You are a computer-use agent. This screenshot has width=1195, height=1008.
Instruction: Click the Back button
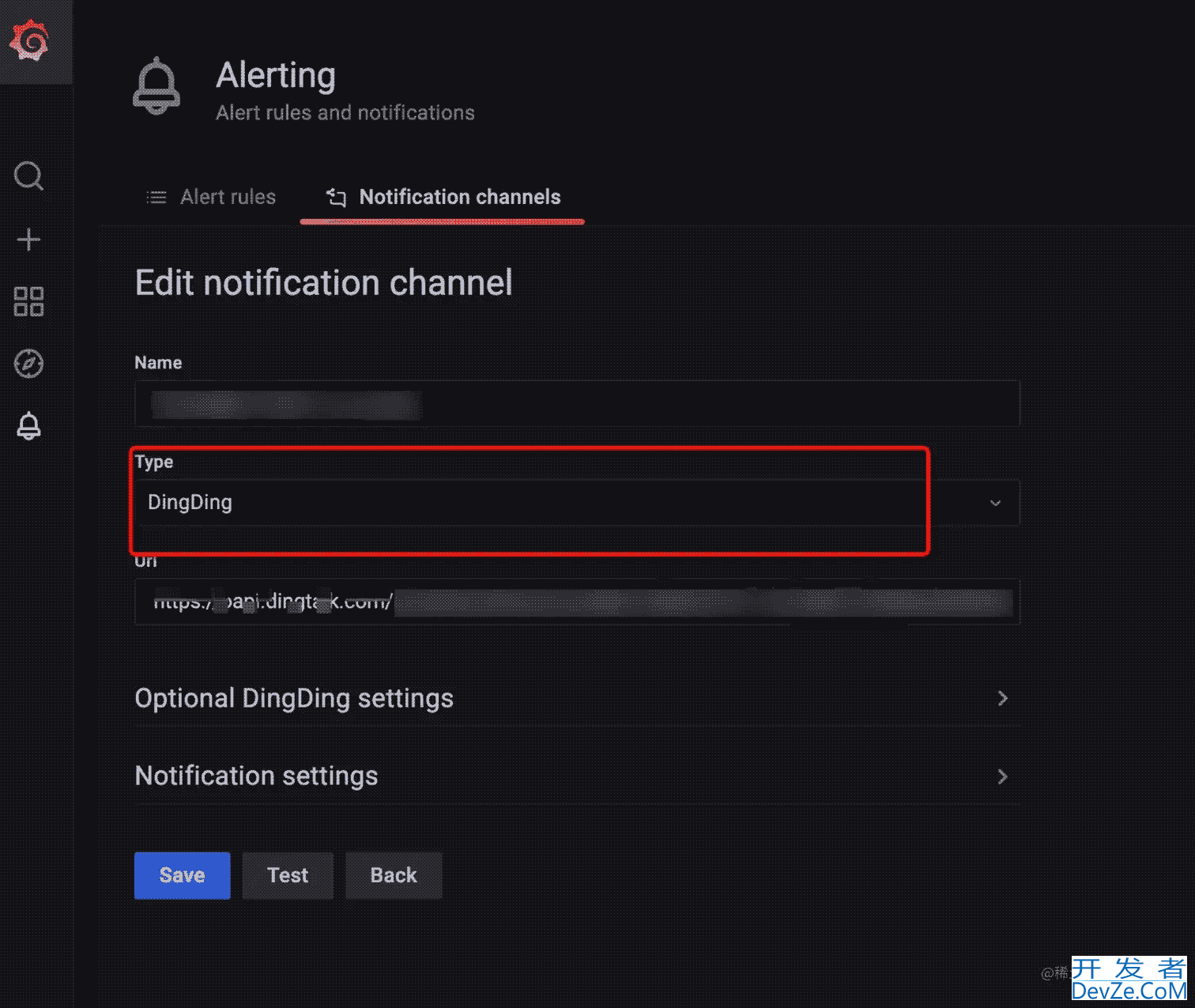point(394,875)
